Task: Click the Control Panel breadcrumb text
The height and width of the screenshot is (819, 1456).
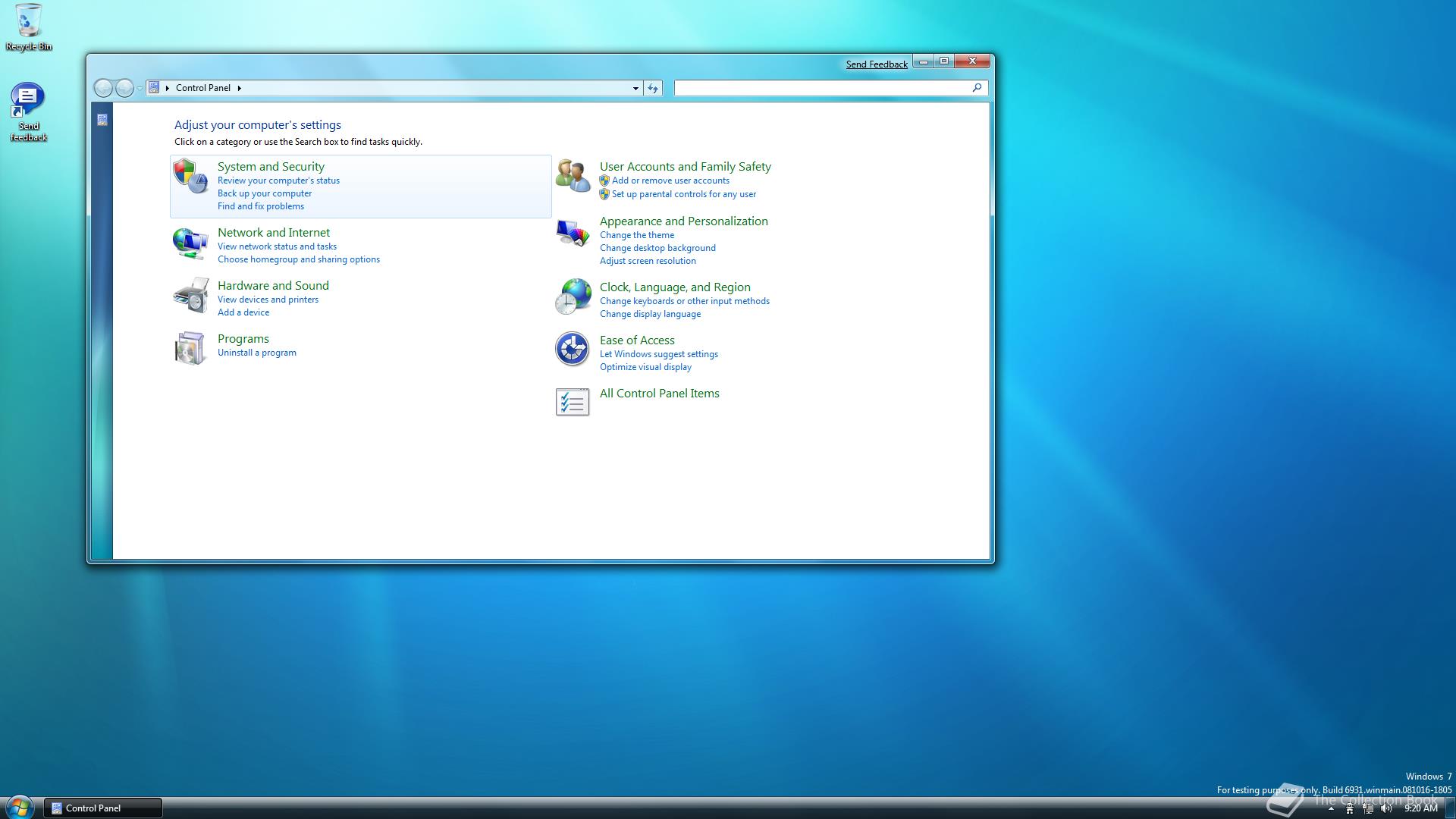Action: 203,88
